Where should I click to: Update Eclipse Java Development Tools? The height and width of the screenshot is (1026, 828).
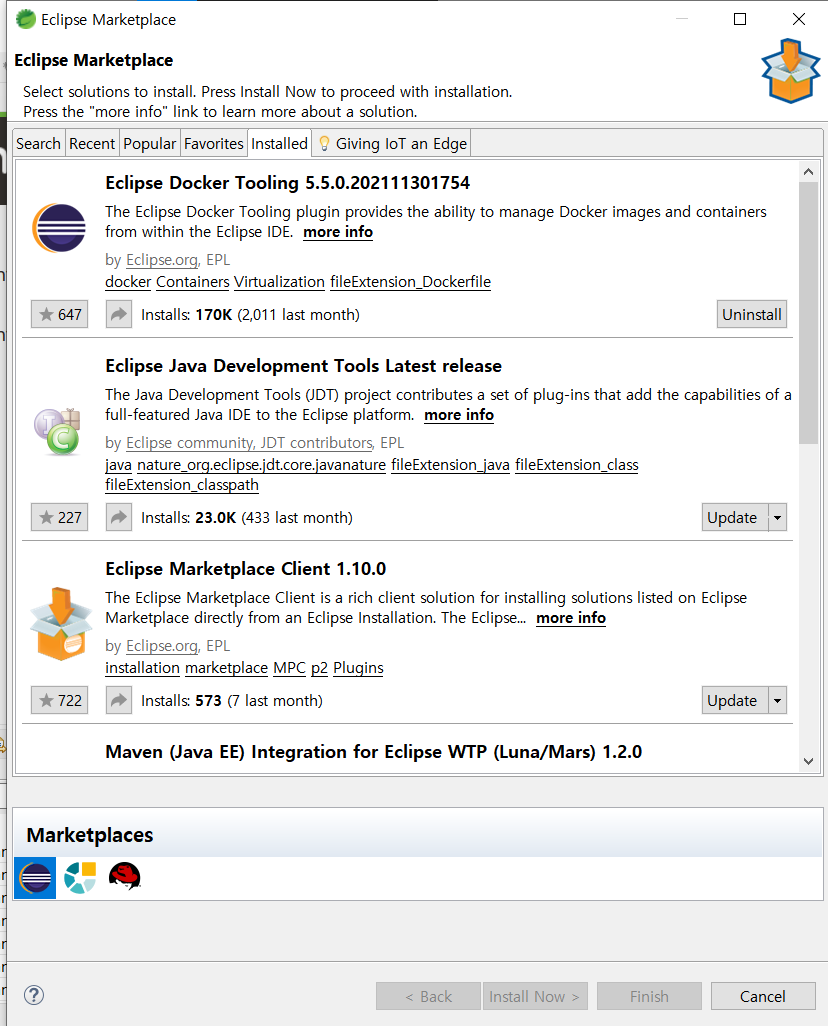click(735, 518)
